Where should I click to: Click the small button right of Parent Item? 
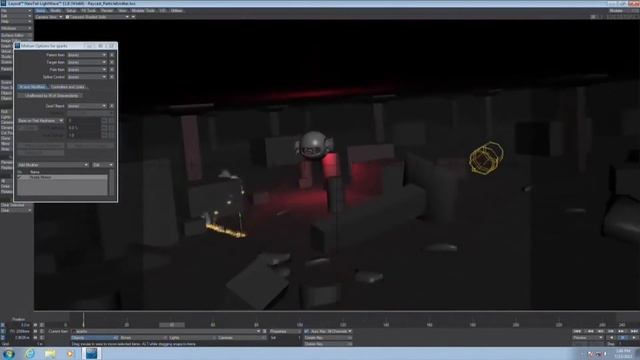tap(112, 55)
